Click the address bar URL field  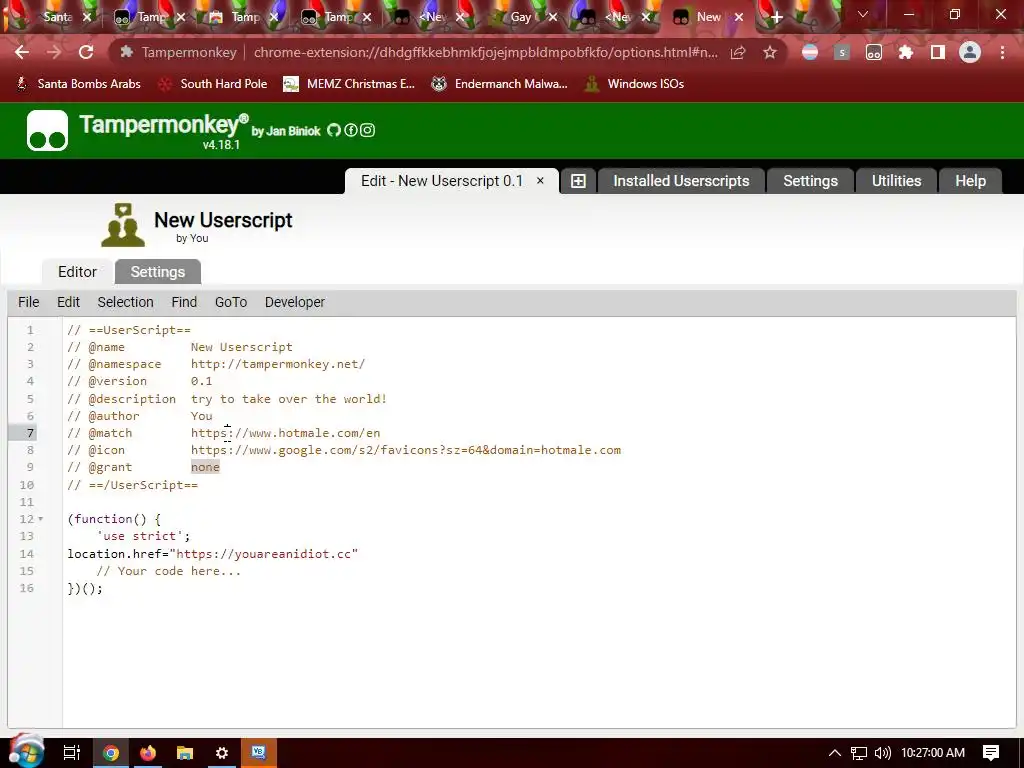(485, 52)
